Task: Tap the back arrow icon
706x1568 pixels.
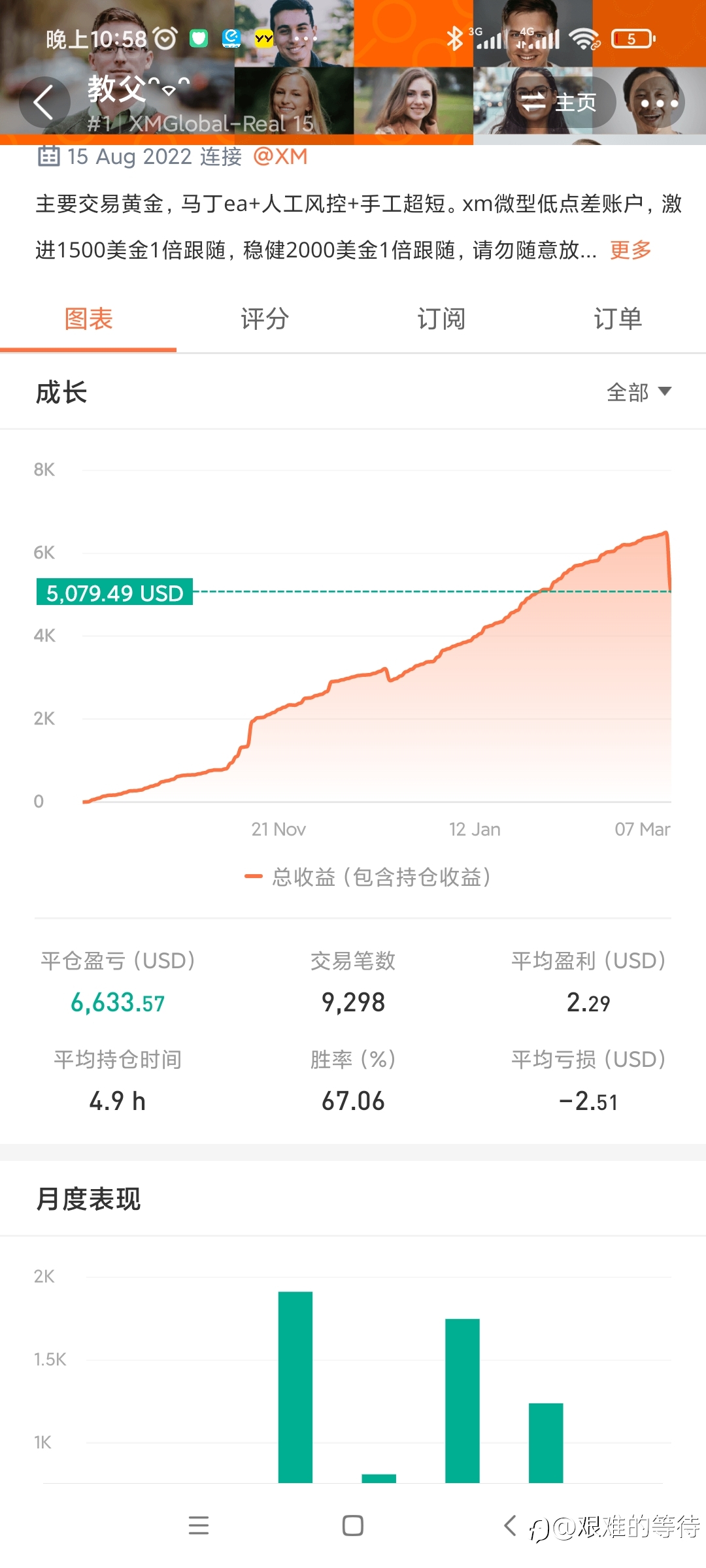Action: pos(44,103)
